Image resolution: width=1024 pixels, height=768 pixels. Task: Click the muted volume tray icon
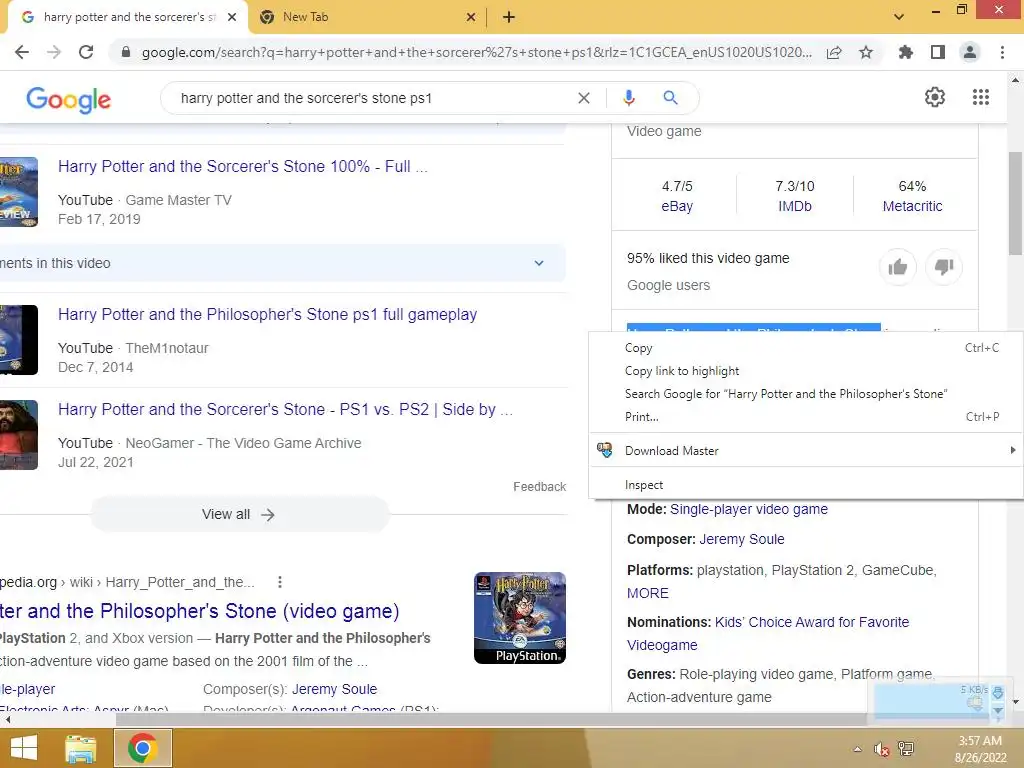[x=882, y=749]
